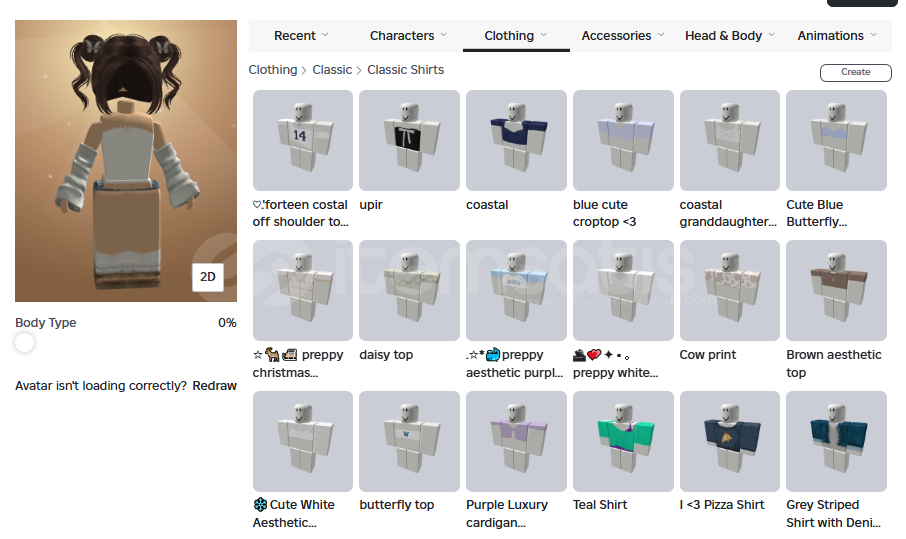The width and height of the screenshot is (906, 539).
Task: Click the Body Type slider handle
Action: (24, 343)
